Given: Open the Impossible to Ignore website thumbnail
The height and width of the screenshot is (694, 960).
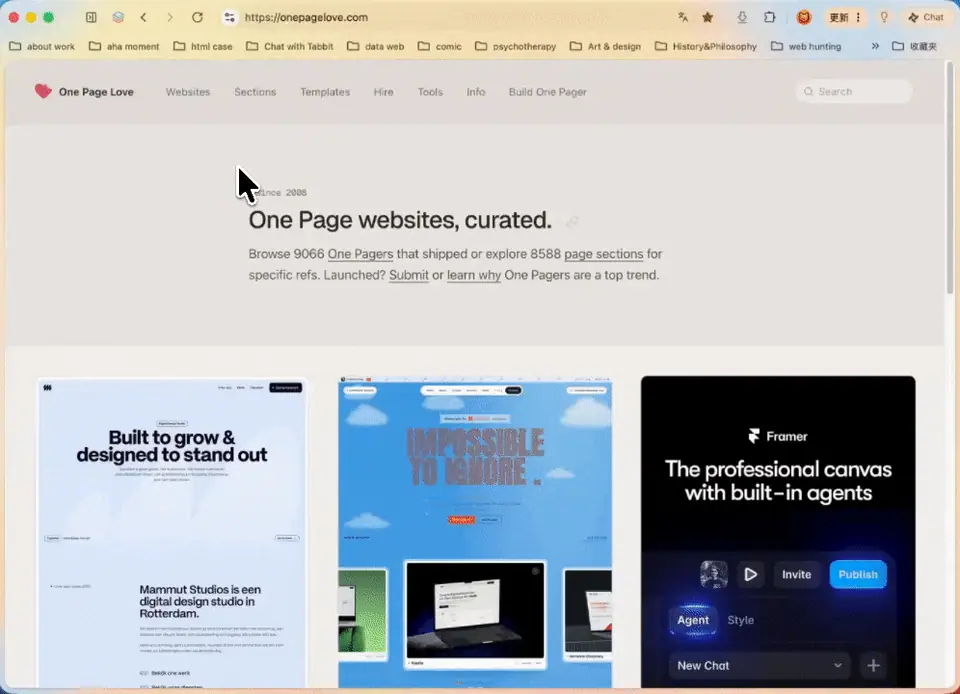Looking at the screenshot, I should click(475, 532).
